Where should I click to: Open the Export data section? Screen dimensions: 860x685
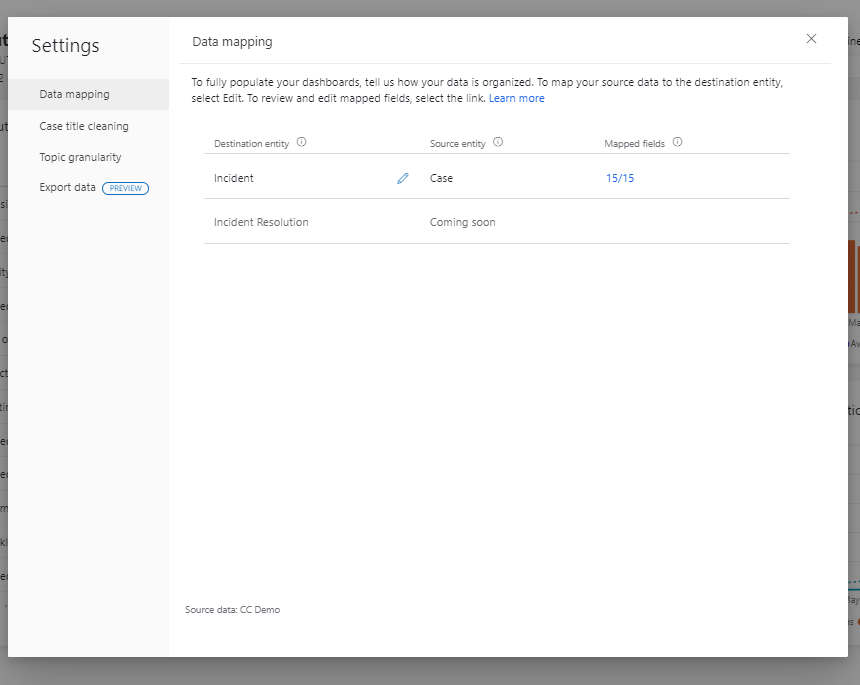point(67,188)
